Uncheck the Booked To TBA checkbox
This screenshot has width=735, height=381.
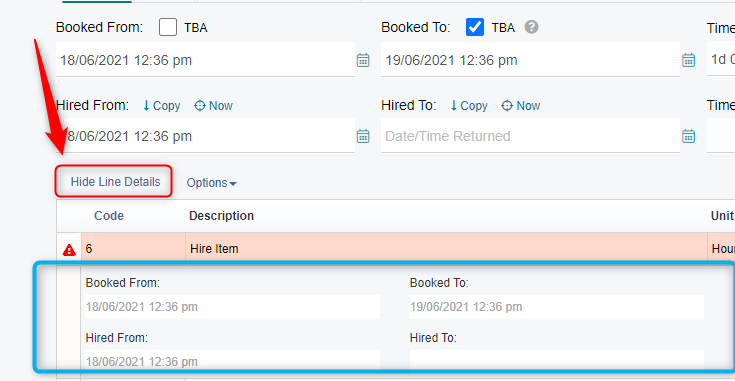click(x=475, y=27)
